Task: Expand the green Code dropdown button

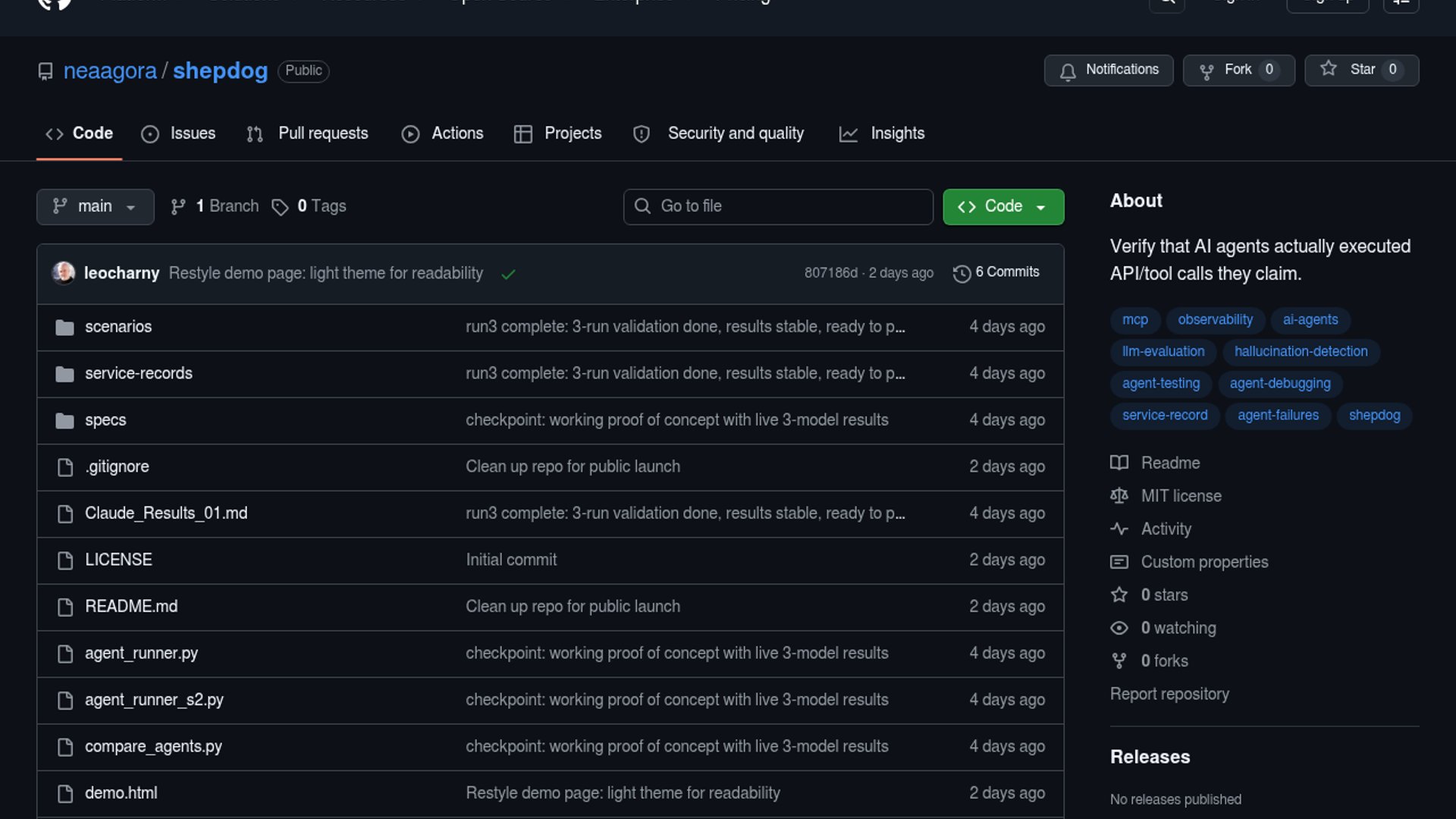Action: click(1003, 207)
